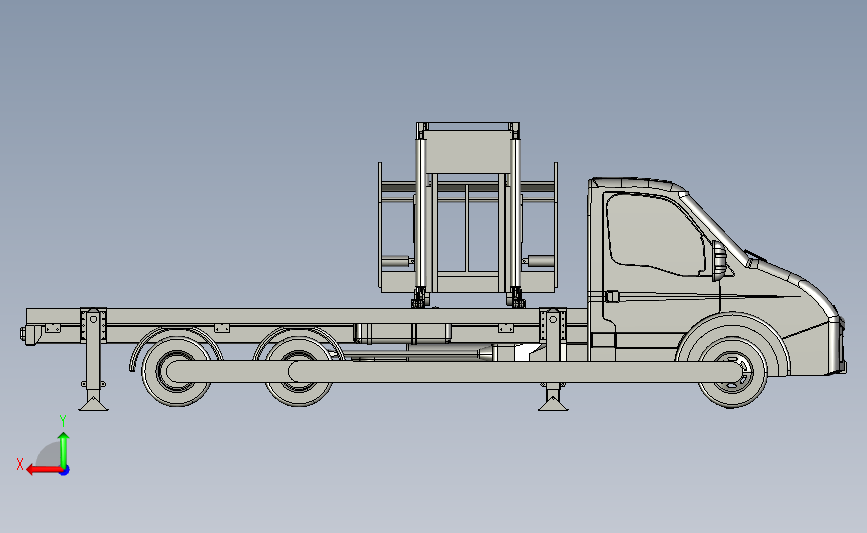Select the rearmost wheel of the truck
Viewport: 867px width, 533px height.
(176, 372)
